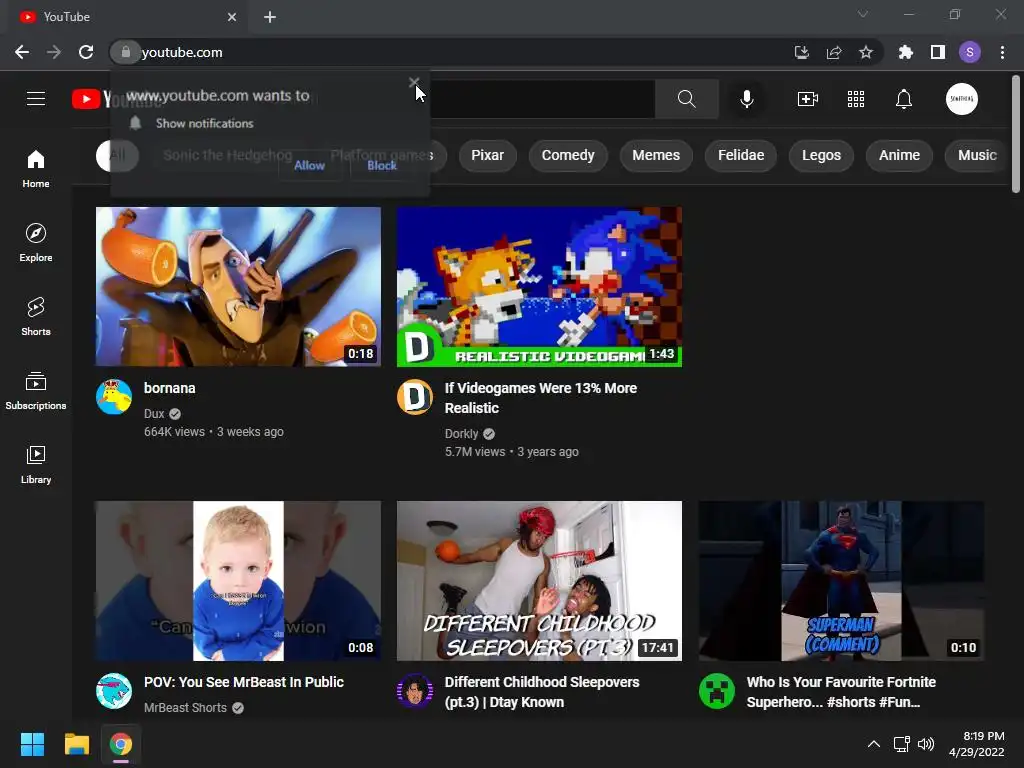The height and width of the screenshot is (768, 1024).
Task: Open the tab search dropdown arrow
Action: 863,14
